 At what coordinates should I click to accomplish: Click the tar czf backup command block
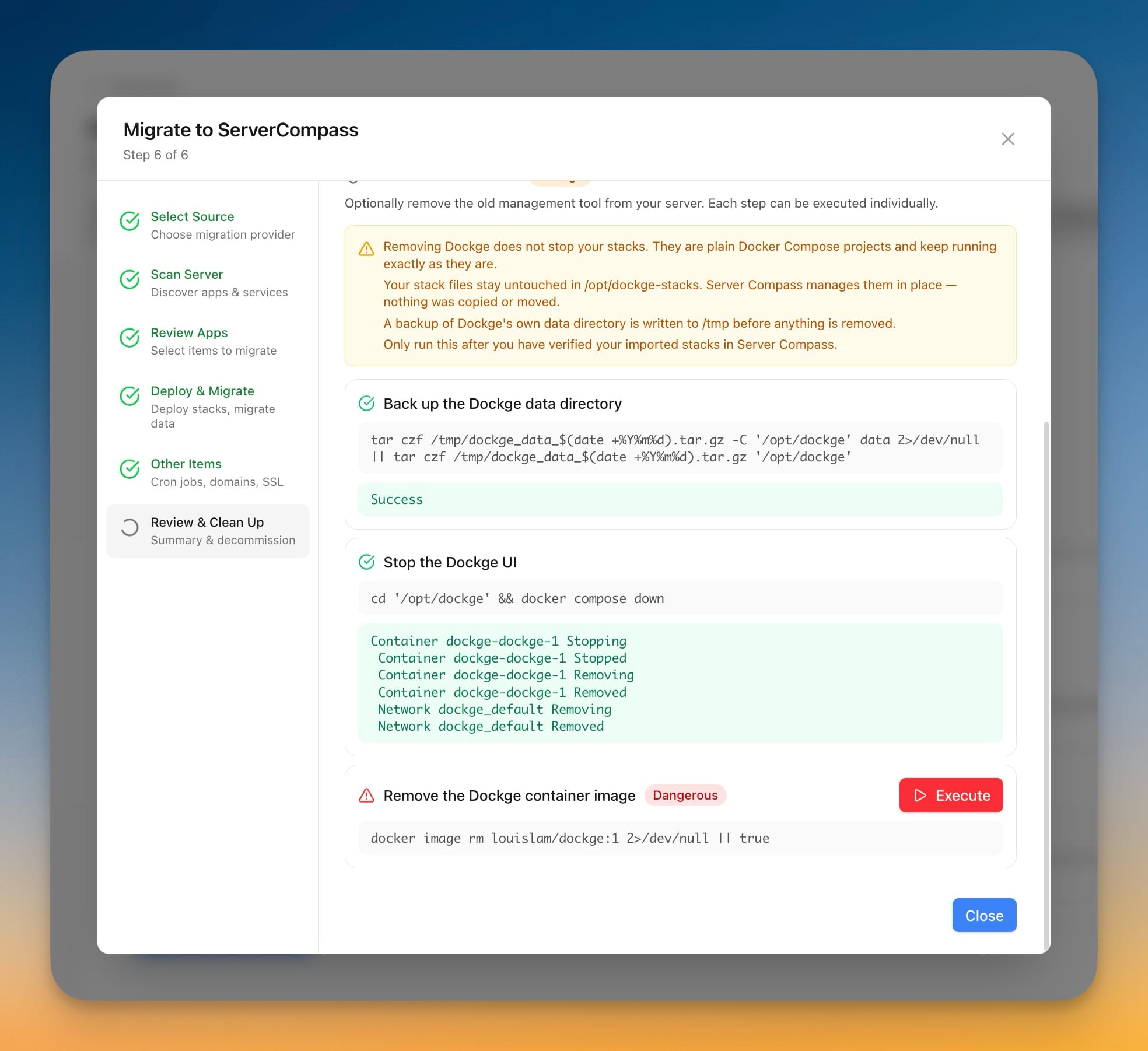(x=680, y=449)
